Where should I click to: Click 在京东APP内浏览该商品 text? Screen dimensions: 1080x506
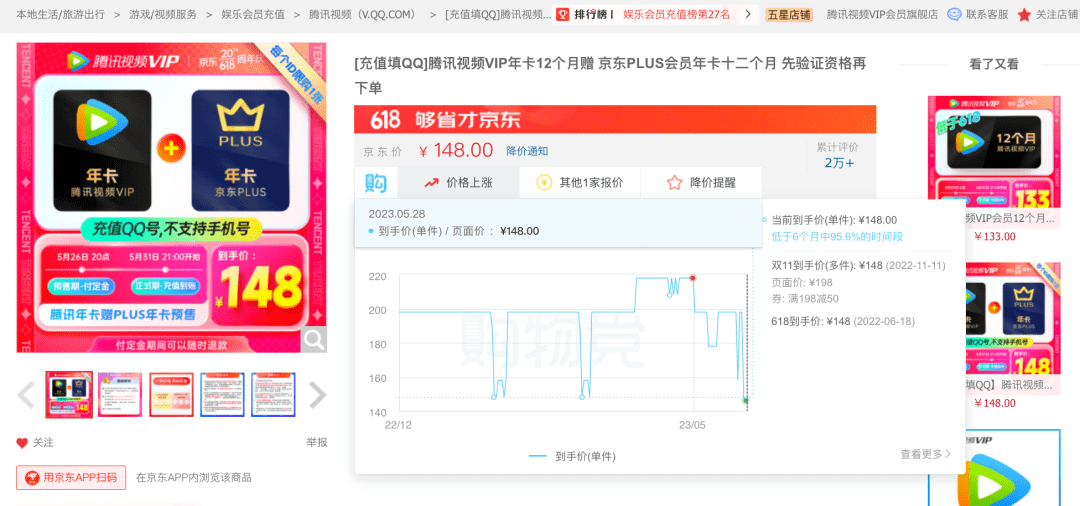(x=194, y=477)
